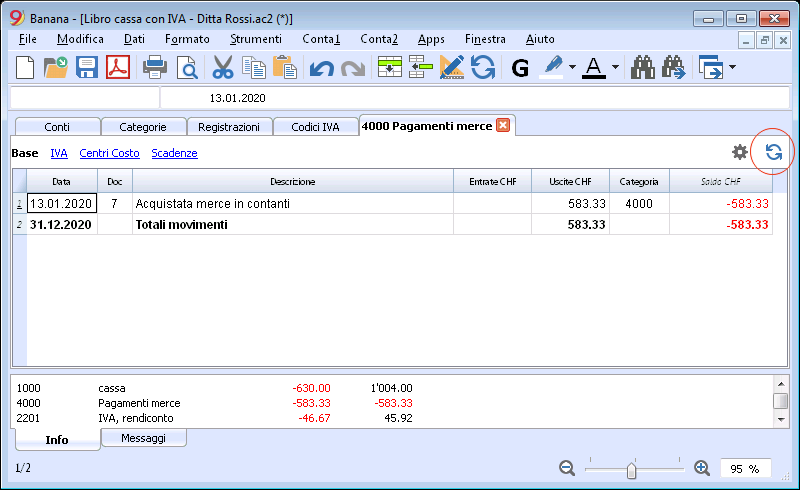Save the file with floppy disk icon
Viewport: 800px width, 490px height.
tap(87, 67)
